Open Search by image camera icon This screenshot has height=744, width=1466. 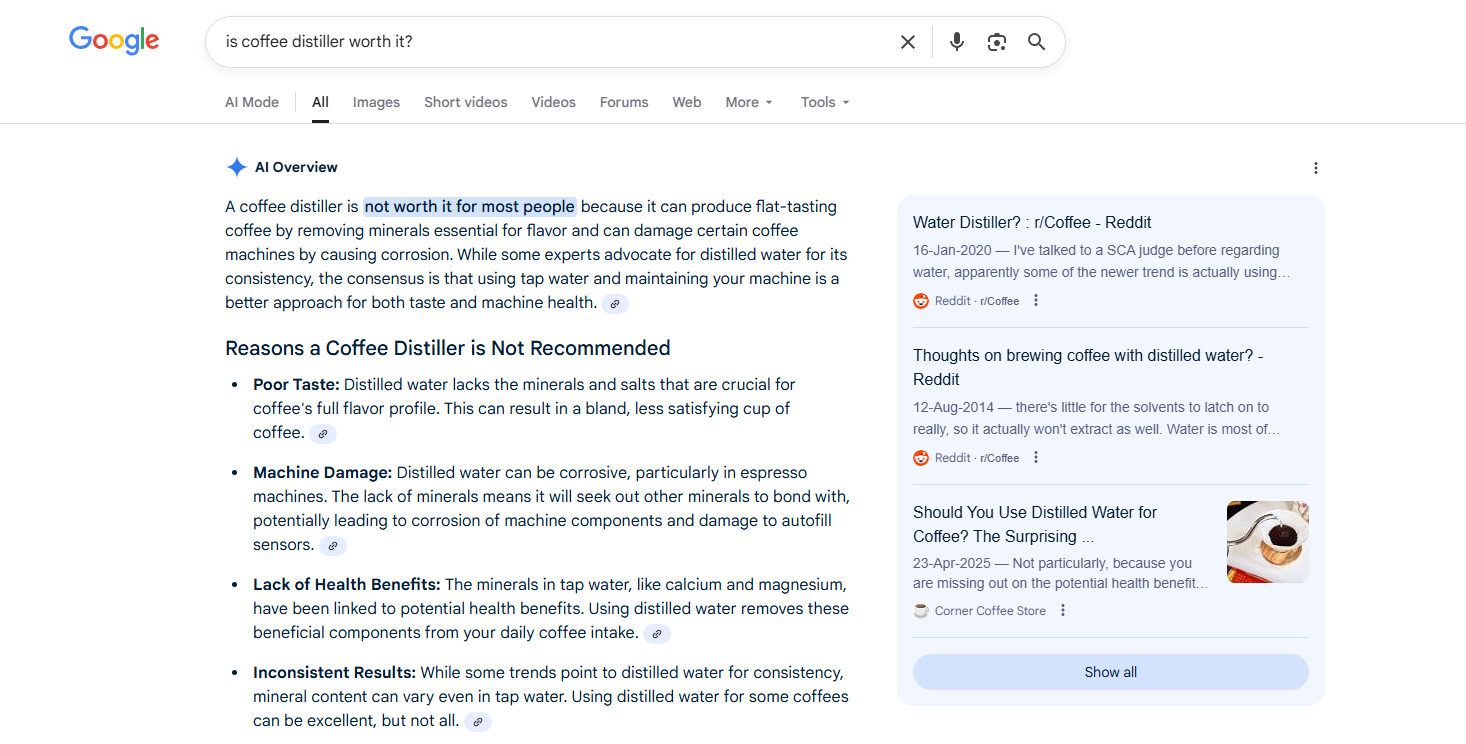coord(996,42)
